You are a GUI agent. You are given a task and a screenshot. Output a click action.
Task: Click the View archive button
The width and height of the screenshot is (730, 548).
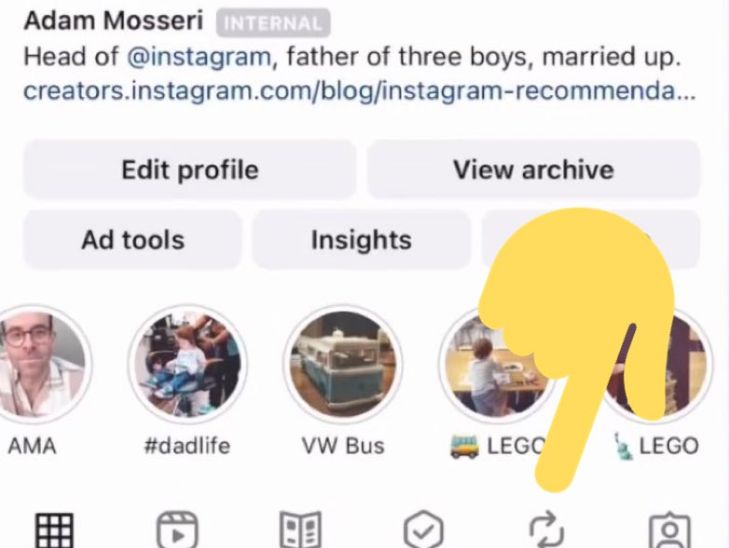pos(534,169)
